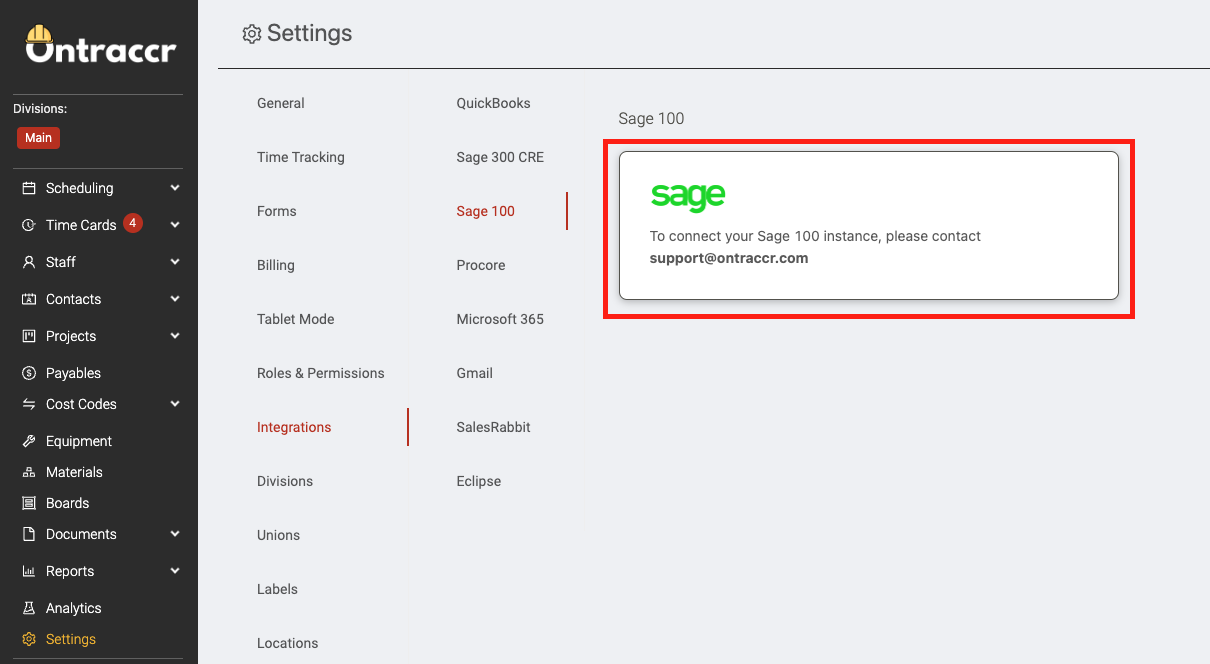Select the QuickBooks integration
This screenshot has width=1210, height=664.
point(494,103)
